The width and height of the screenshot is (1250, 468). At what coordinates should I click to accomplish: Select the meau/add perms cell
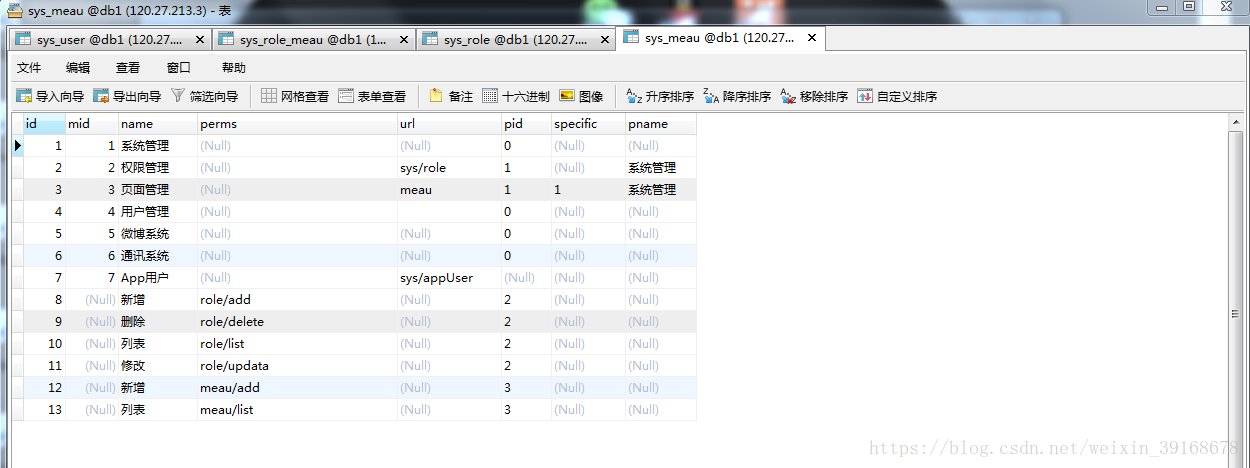[x=297, y=388]
